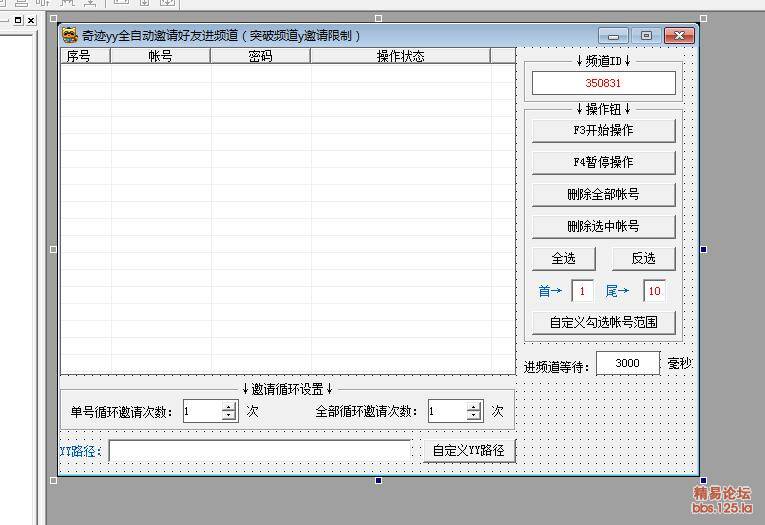Viewport: 765px width, 525px height.
Task: Click the 操作状态 column header
Action: pyautogui.click(x=400, y=56)
